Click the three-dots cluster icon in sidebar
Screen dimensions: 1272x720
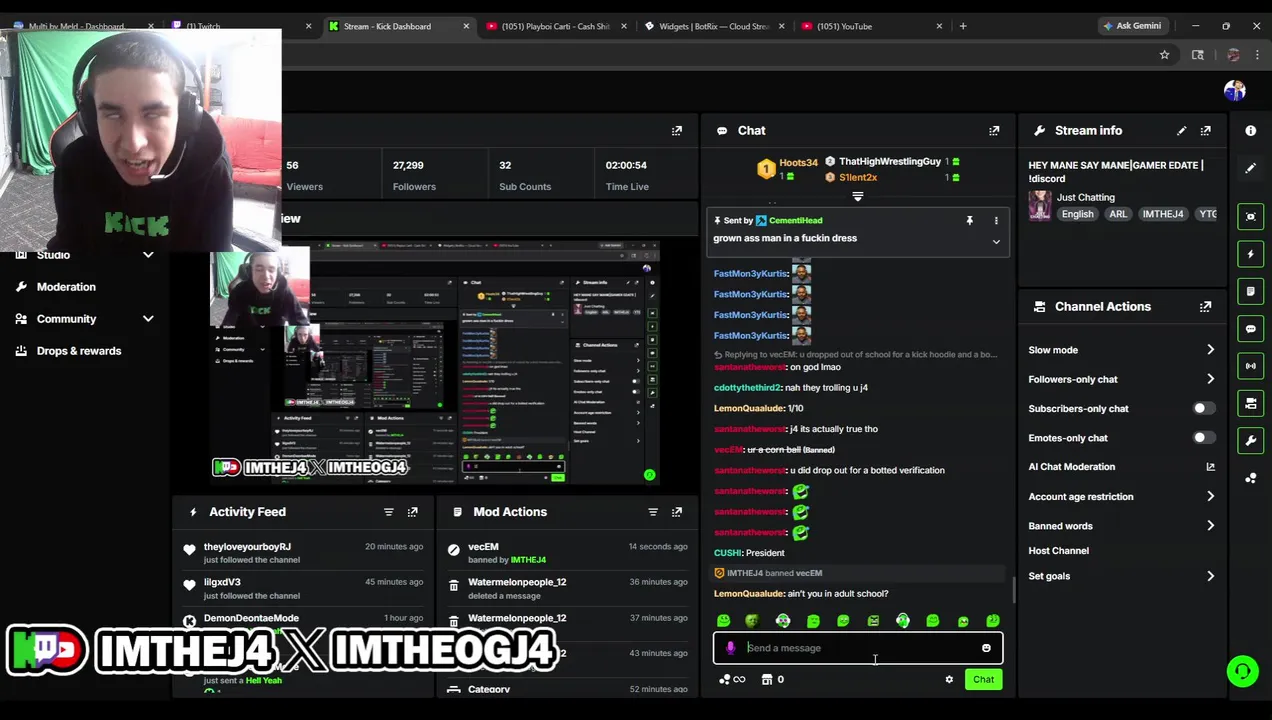(x=1250, y=478)
